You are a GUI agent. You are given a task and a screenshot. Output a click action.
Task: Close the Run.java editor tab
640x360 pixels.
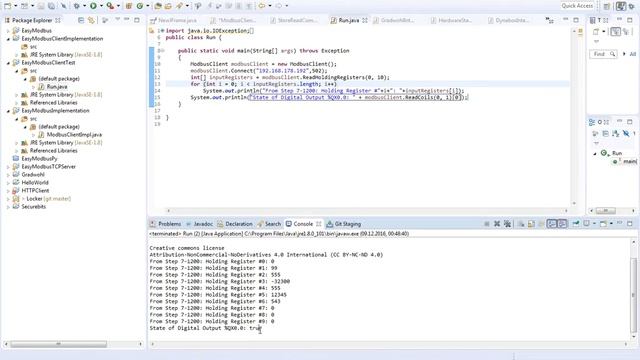click(364, 20)
